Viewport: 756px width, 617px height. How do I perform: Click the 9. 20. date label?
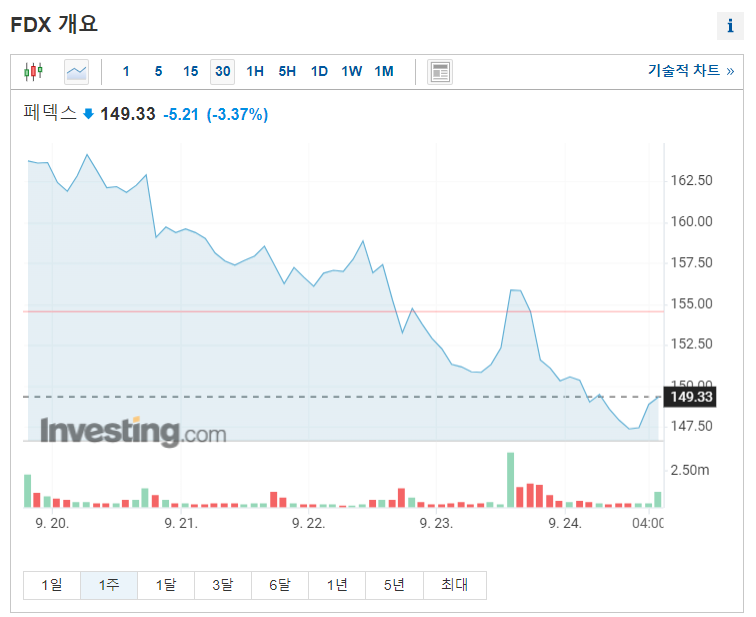point(52,523)
